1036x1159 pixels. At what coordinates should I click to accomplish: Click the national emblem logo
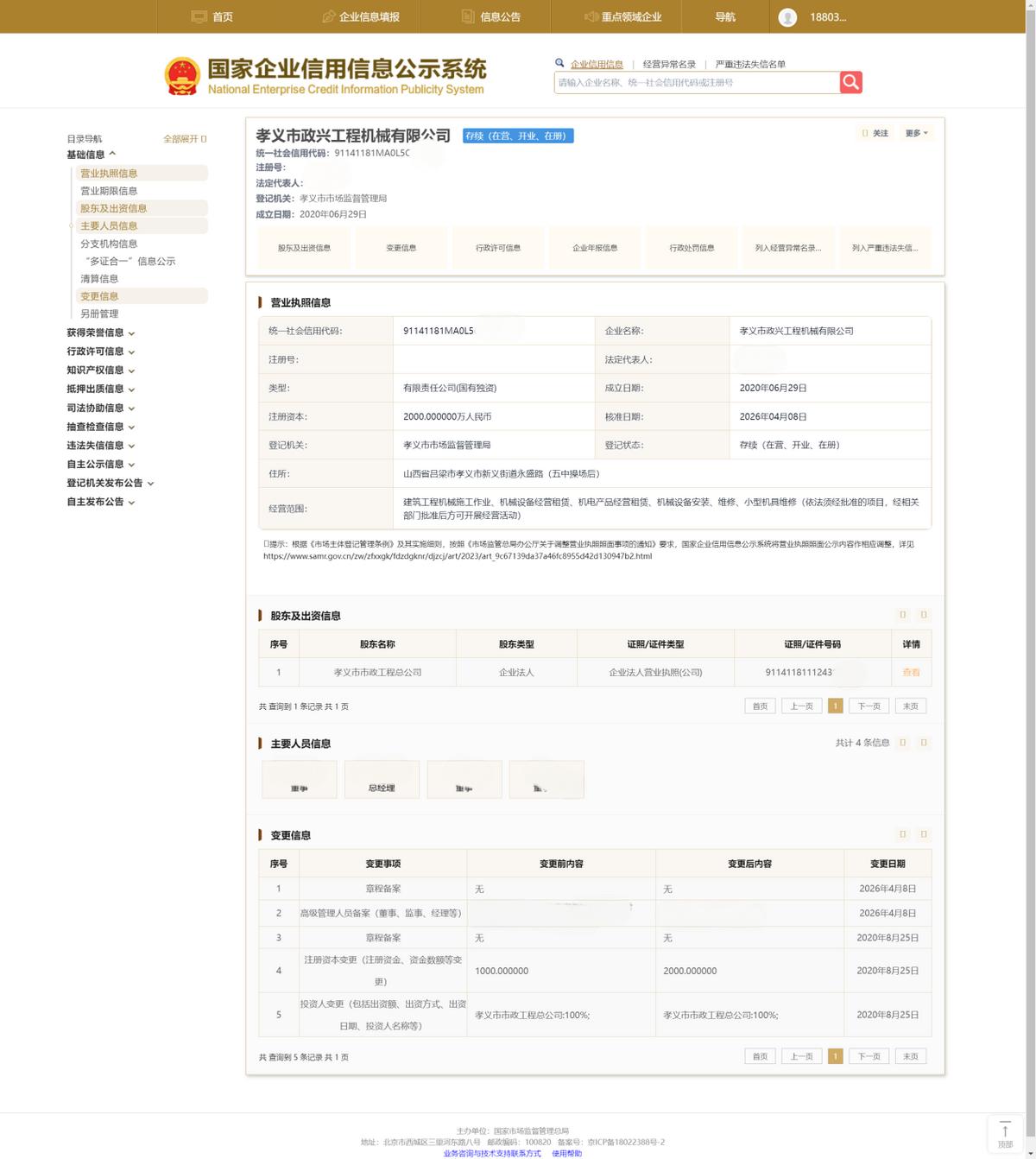[182, 76]
